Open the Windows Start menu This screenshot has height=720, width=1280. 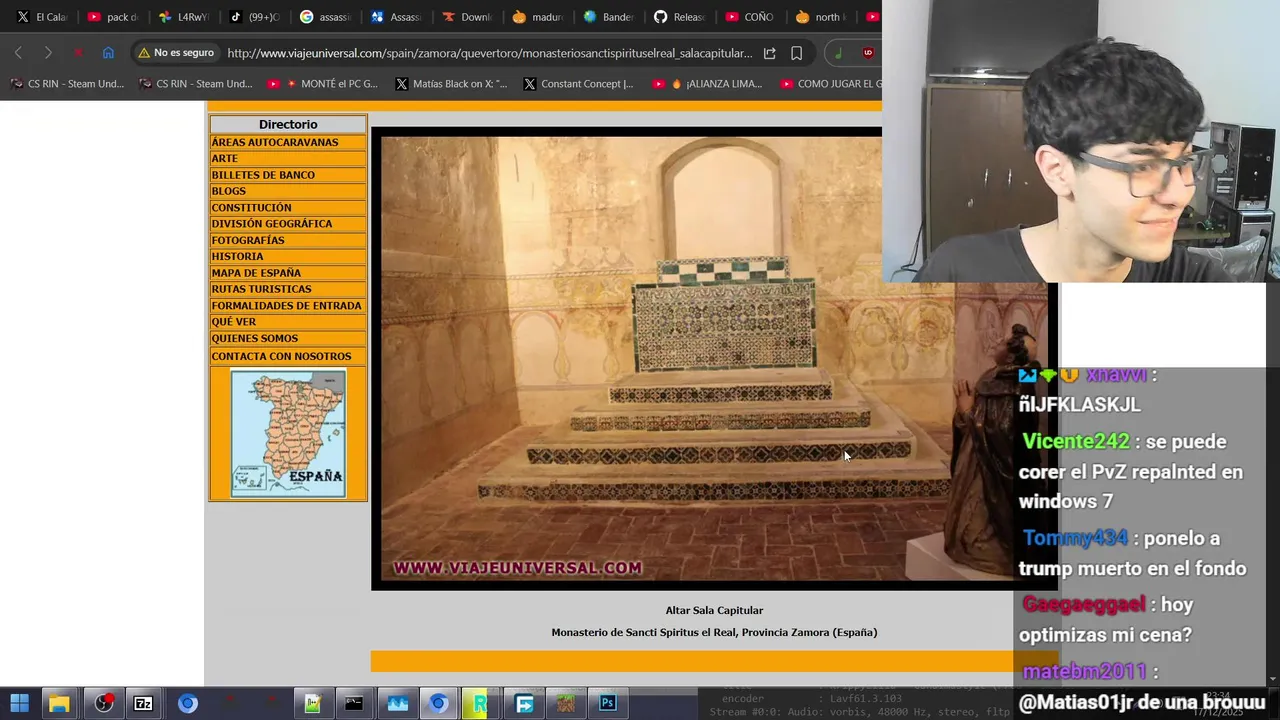(x=19, y=703)
